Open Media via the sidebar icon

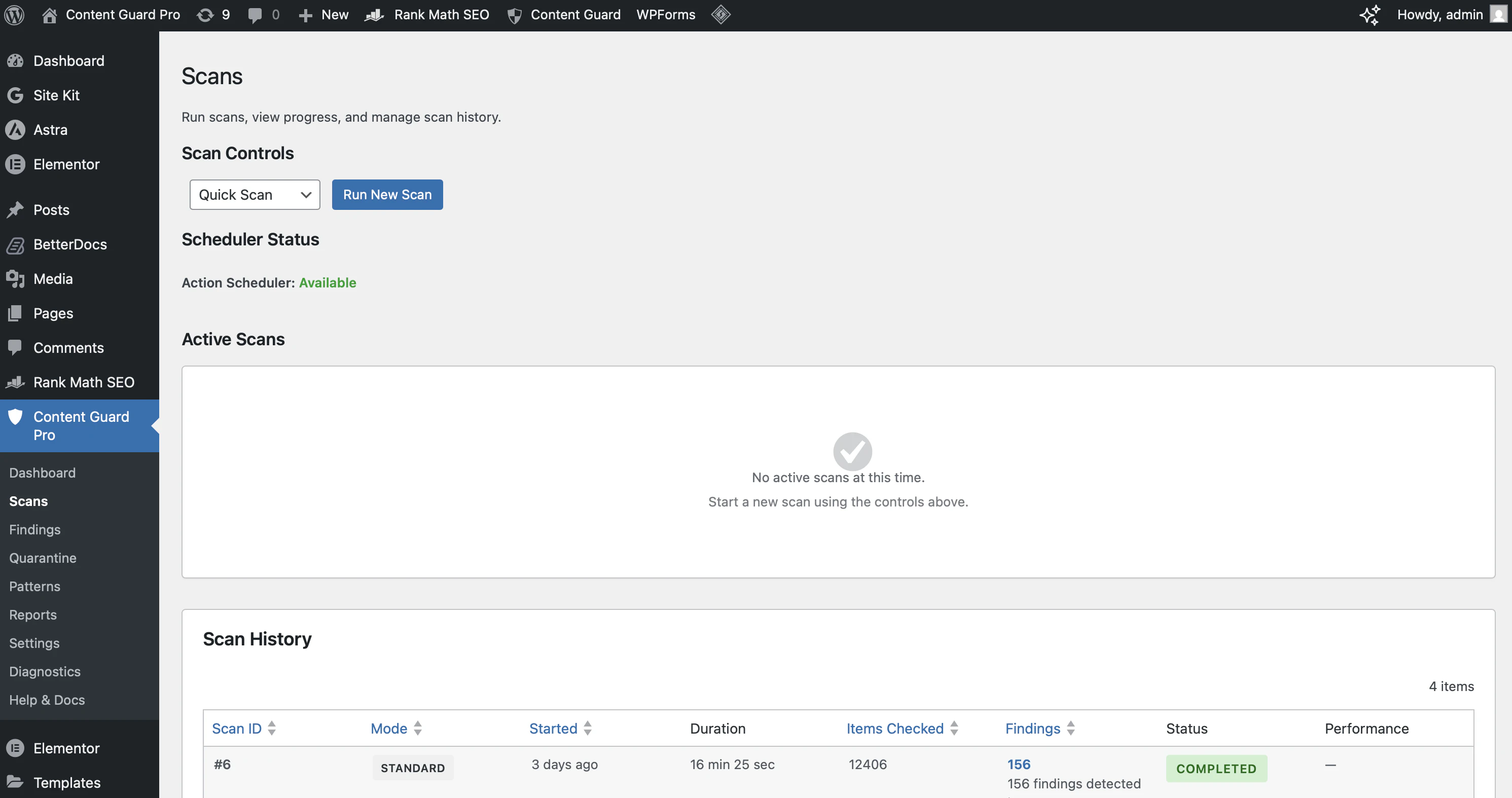pos(16,279)
